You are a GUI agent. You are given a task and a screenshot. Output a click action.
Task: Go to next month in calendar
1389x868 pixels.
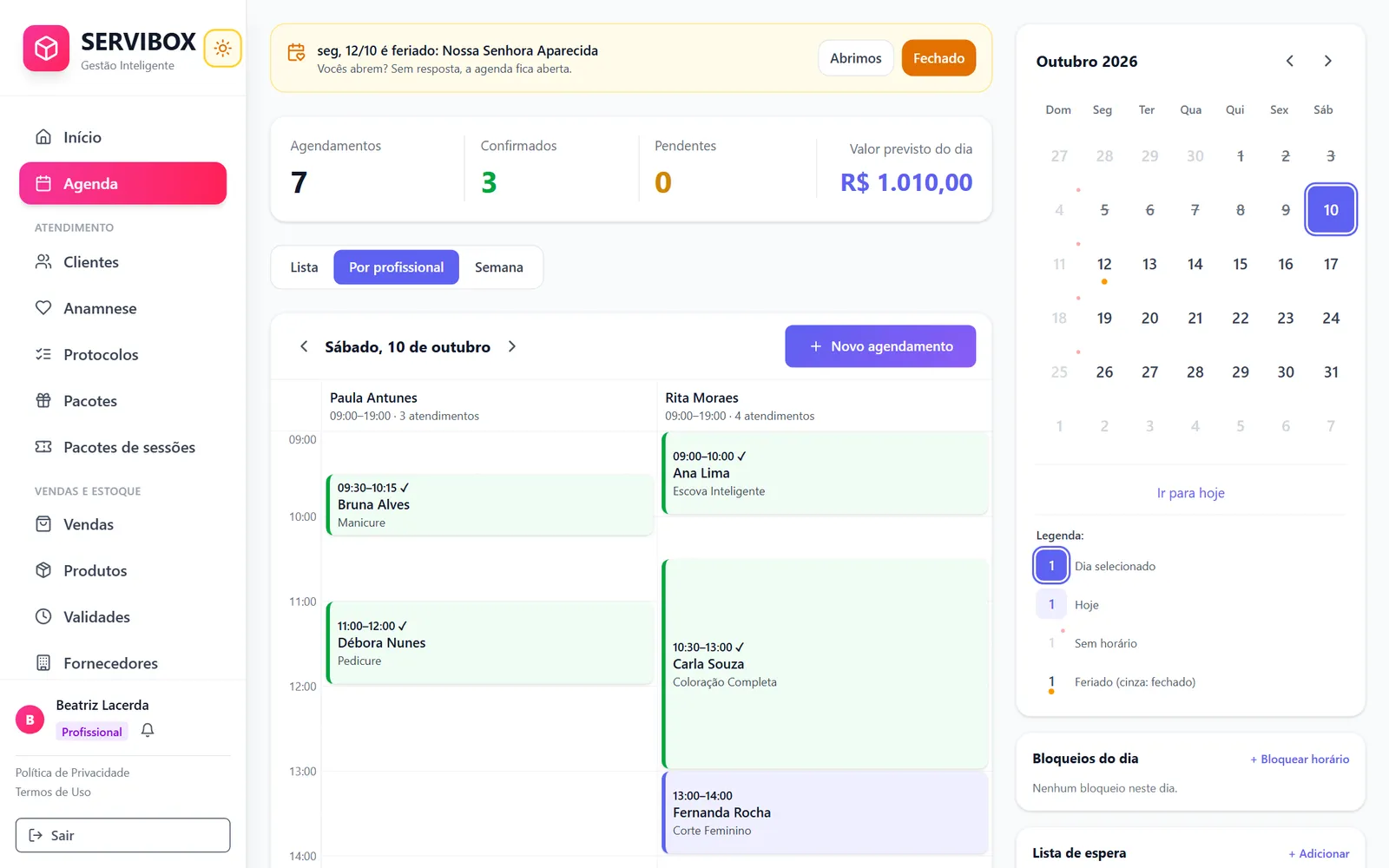click(x=1327, y=61)
